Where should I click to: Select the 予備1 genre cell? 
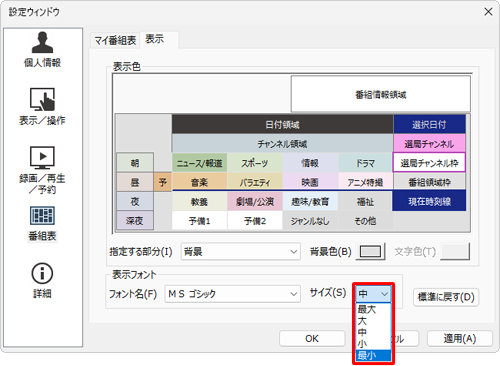click(199, 221)
